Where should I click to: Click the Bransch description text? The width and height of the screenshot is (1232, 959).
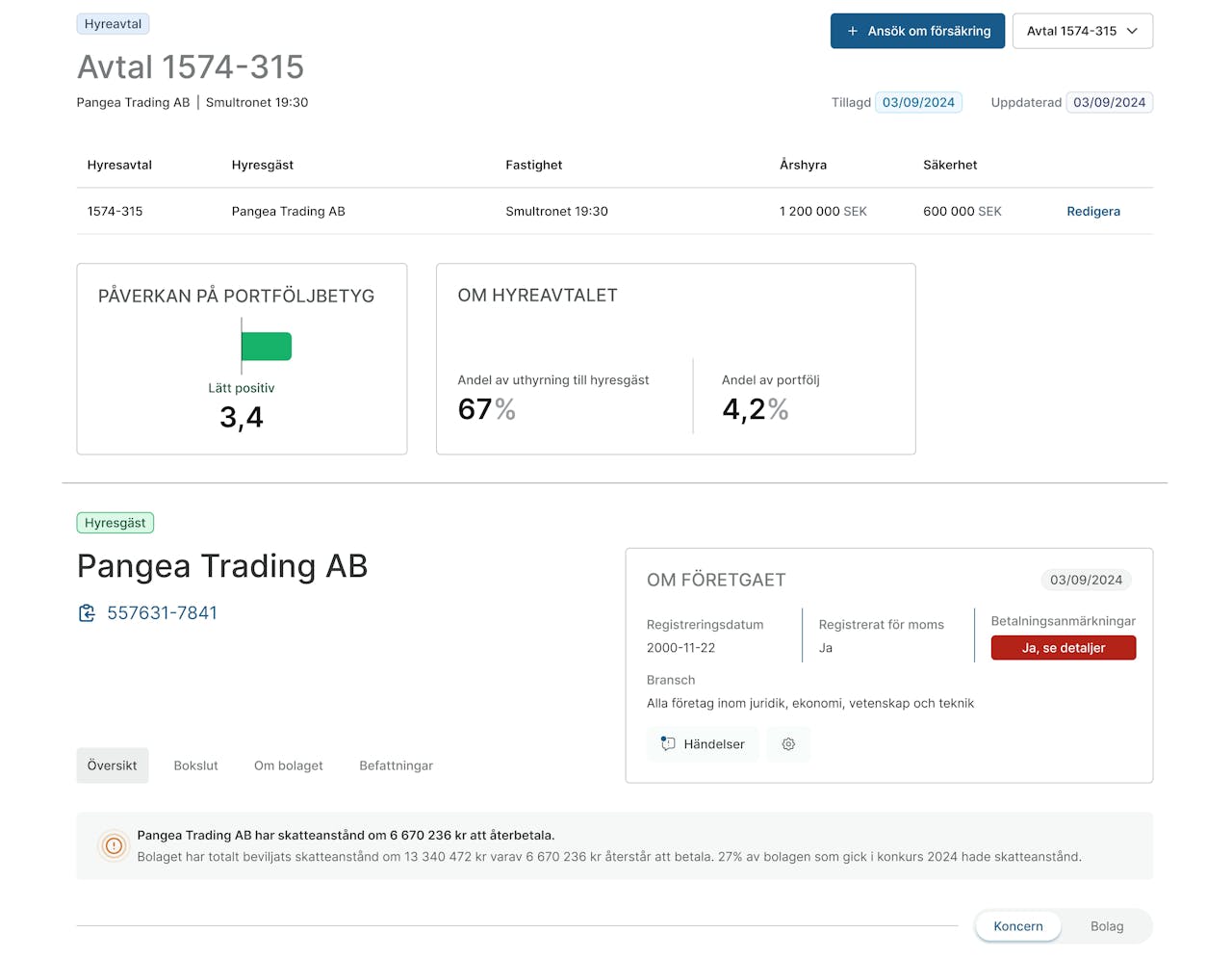pos(810,703)
